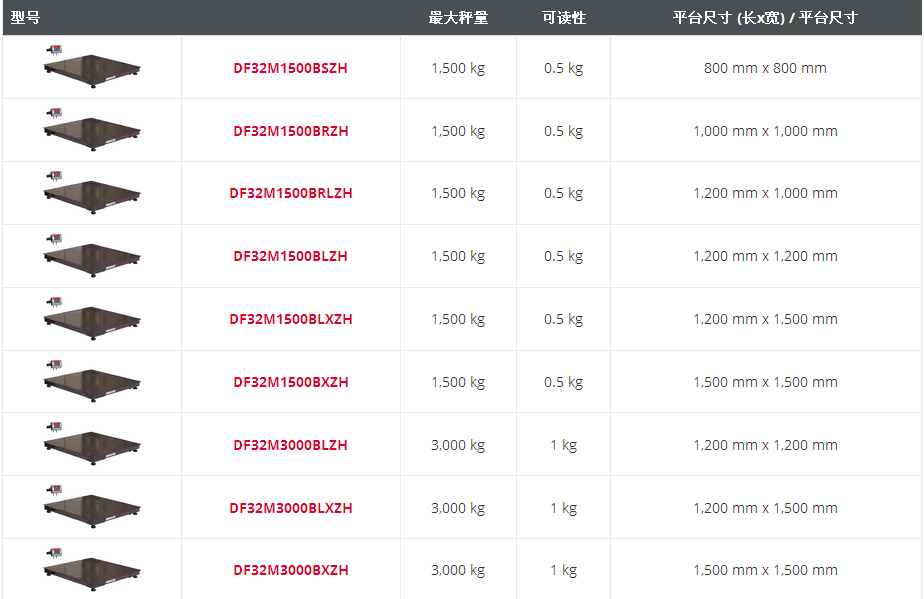This screenshot has height=599, width=924.
Task: Open the DF32M3000BLZH product link
Action: point(290,444)
